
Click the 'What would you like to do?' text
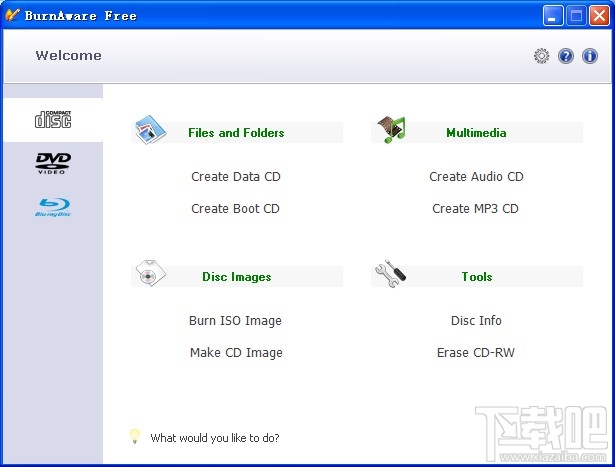tap(215, 438)
